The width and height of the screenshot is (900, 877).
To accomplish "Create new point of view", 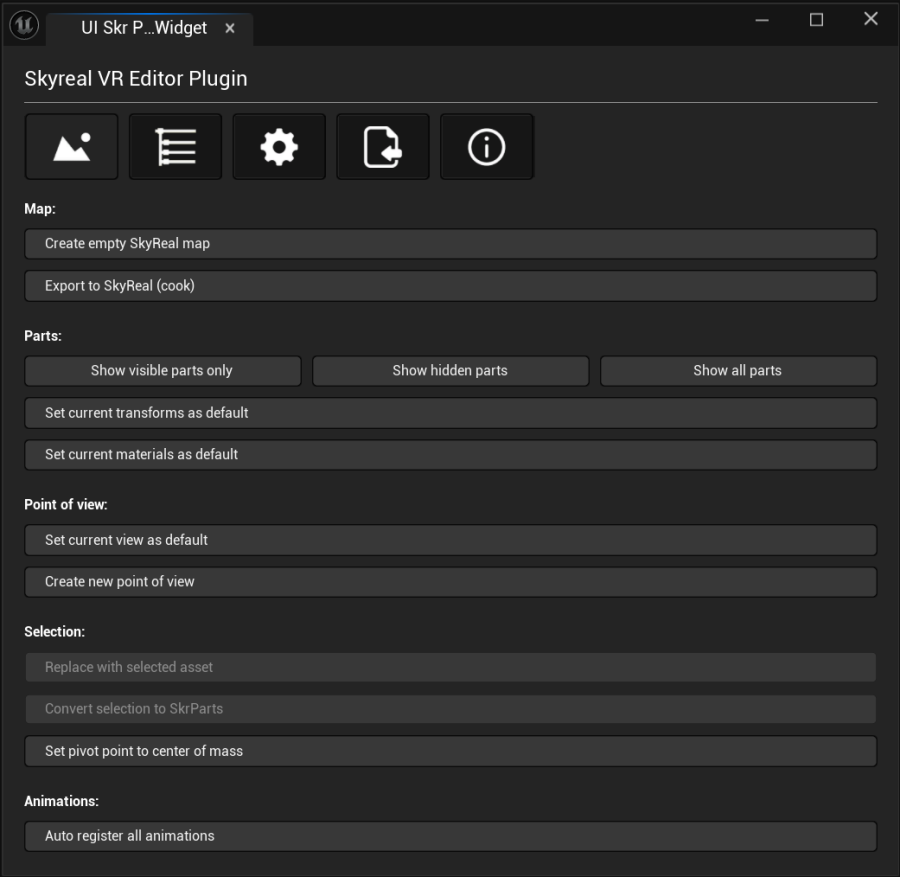I will point(450,582).
